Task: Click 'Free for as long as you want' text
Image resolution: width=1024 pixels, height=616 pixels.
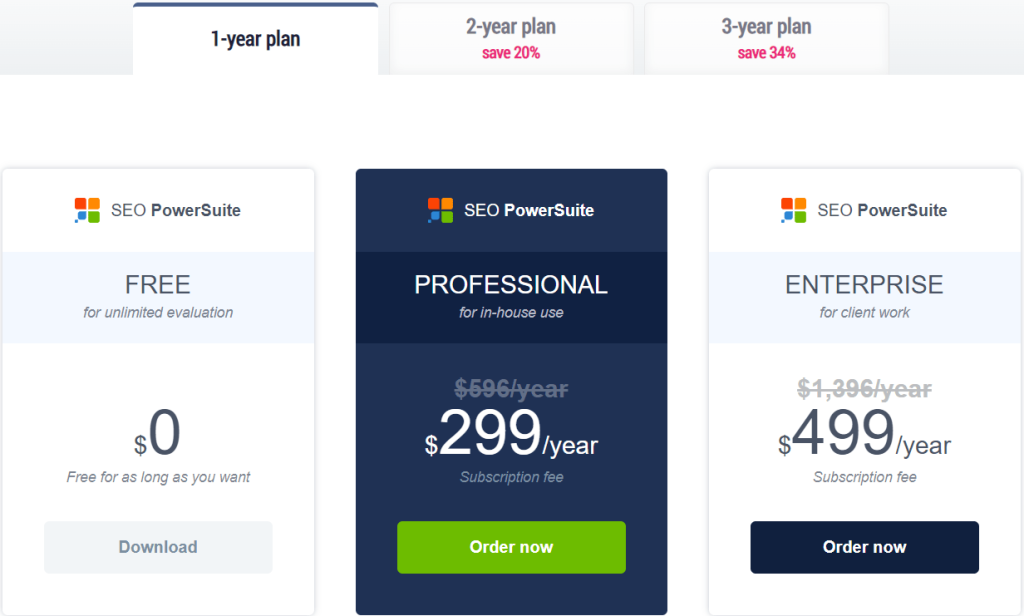Action: 158,478
